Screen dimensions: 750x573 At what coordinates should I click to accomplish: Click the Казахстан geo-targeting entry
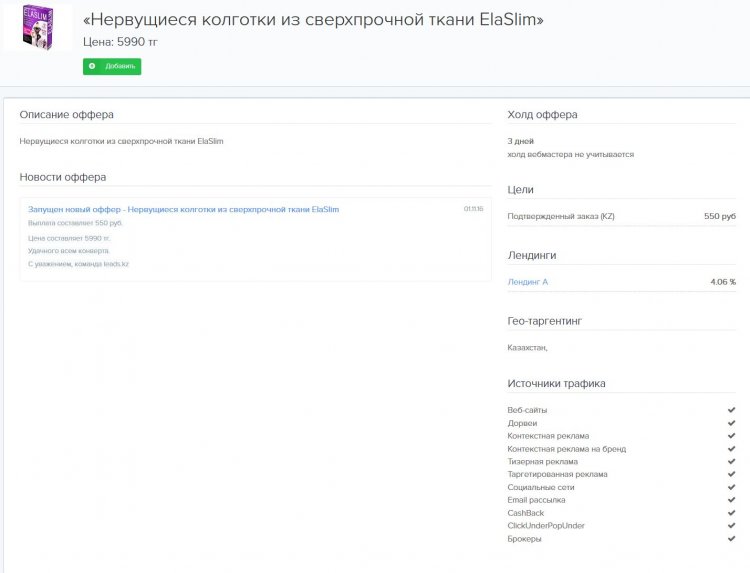click(x=527, y=348)
